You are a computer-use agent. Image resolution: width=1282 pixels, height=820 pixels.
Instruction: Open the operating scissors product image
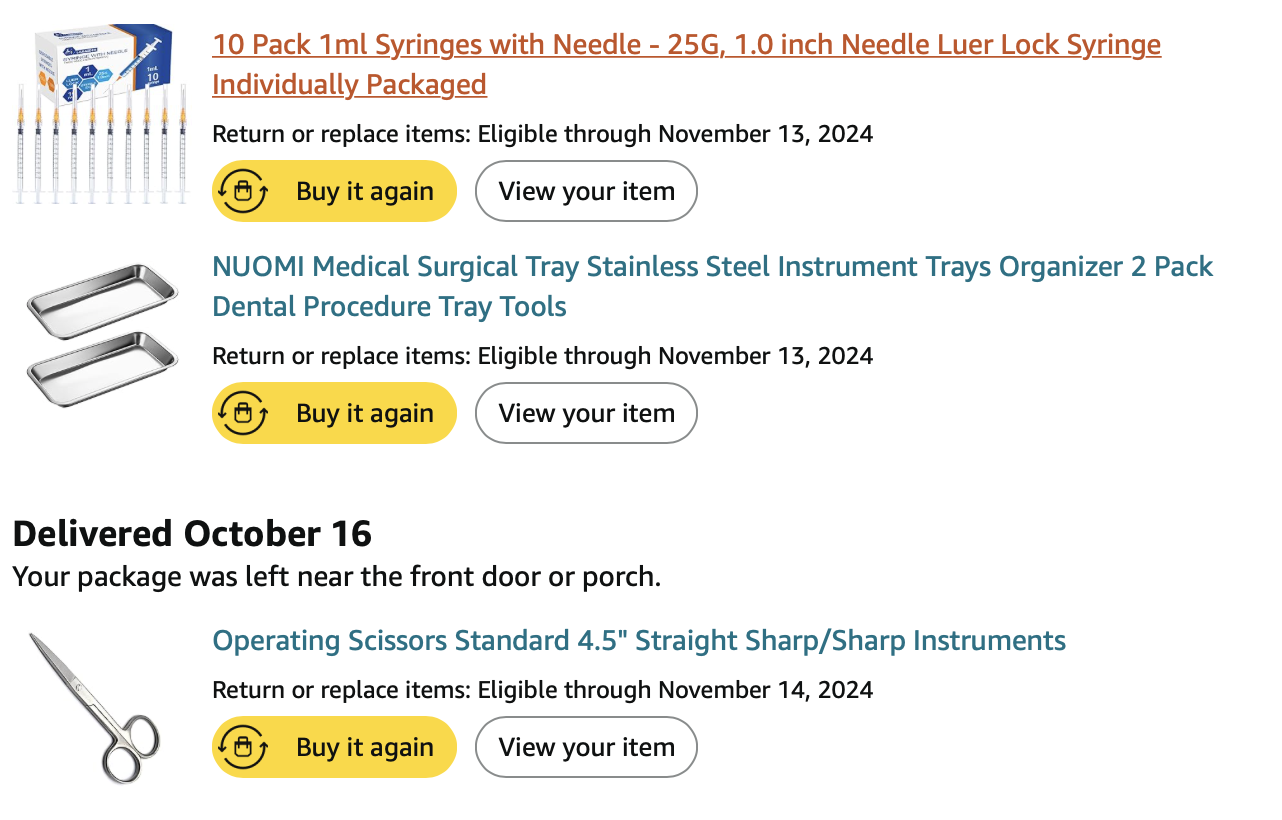(x=95, y=707)
